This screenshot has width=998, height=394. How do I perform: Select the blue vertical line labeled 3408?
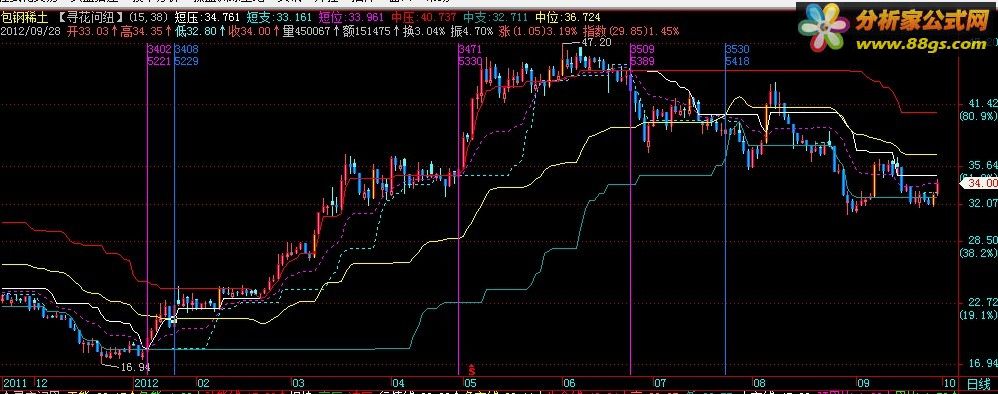[x=174, y=210]
